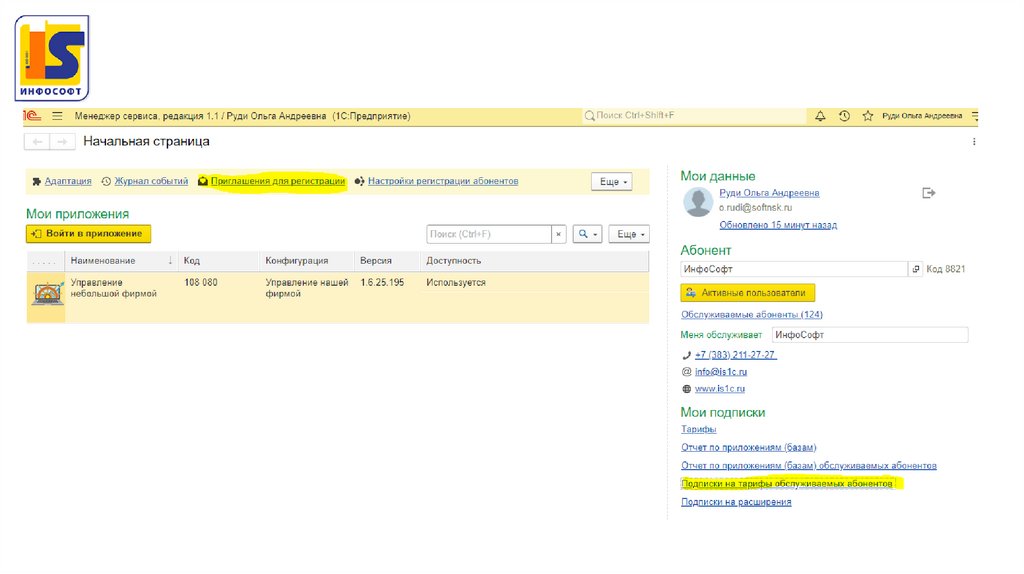The height and width of the screenshot is (574, 1024).
Task: Open the Приглашения для регистрации link
Action: 277,181
